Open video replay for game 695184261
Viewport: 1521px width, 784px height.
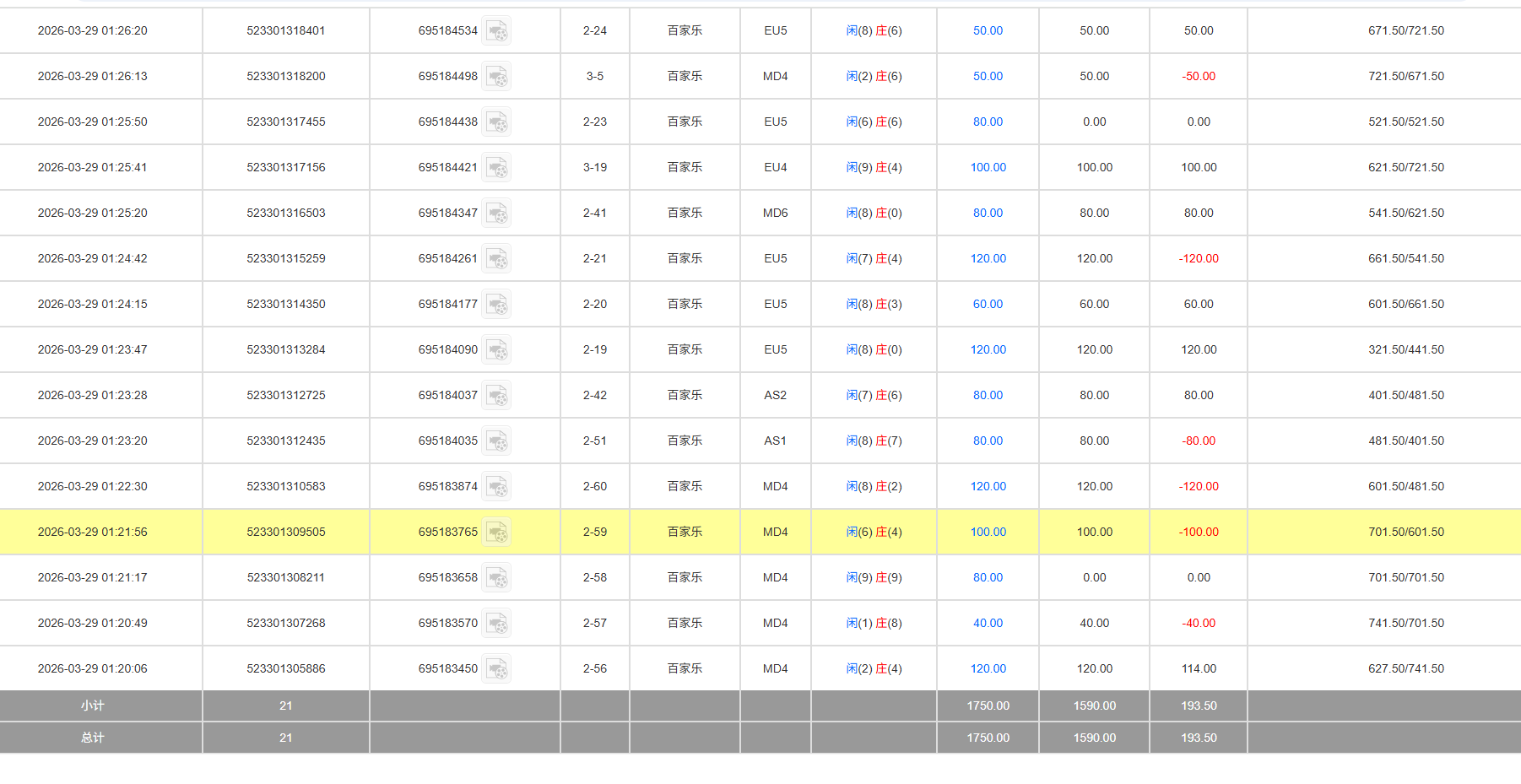pyautogui.click(x=496, y=259)
